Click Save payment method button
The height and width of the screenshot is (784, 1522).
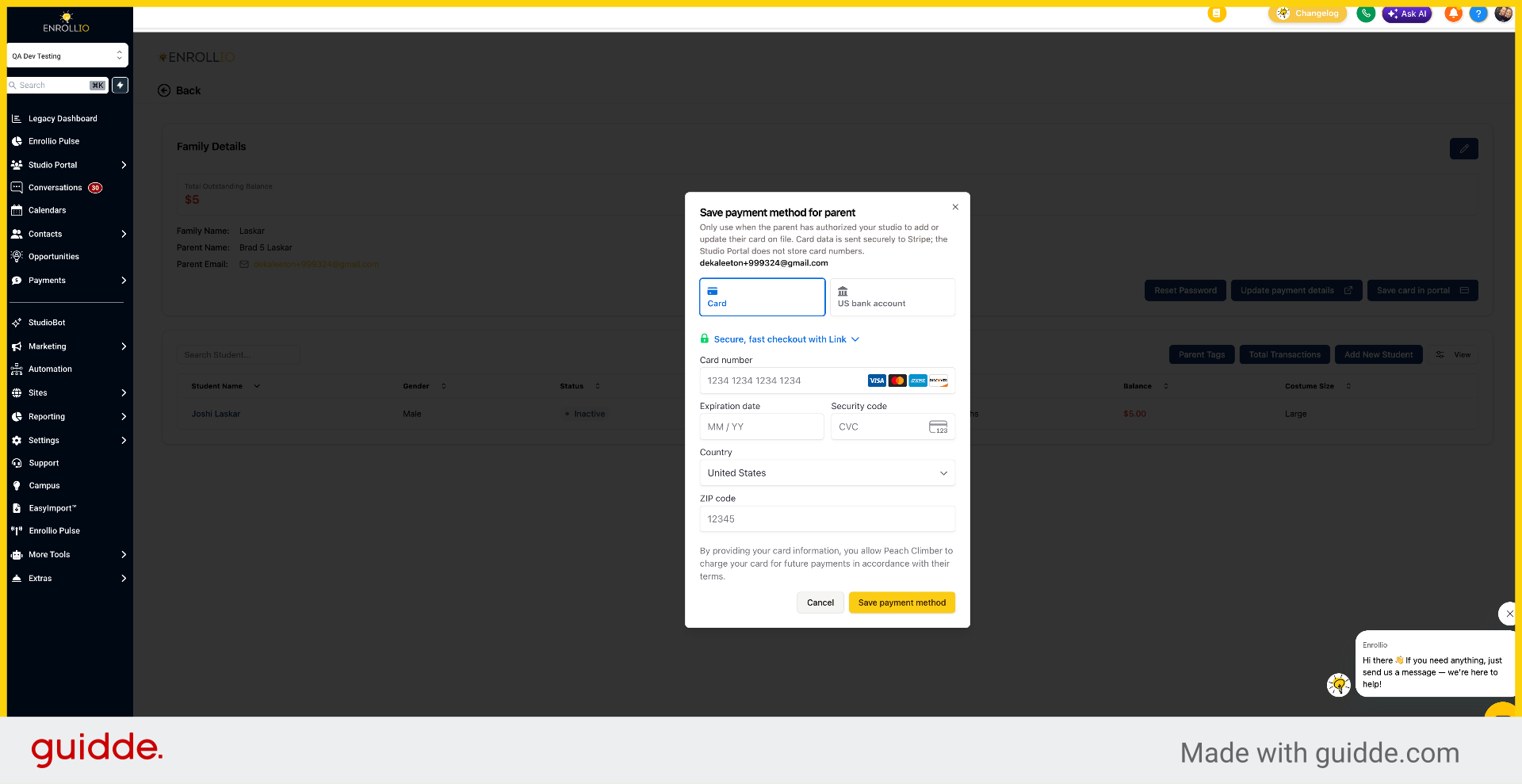901,602
